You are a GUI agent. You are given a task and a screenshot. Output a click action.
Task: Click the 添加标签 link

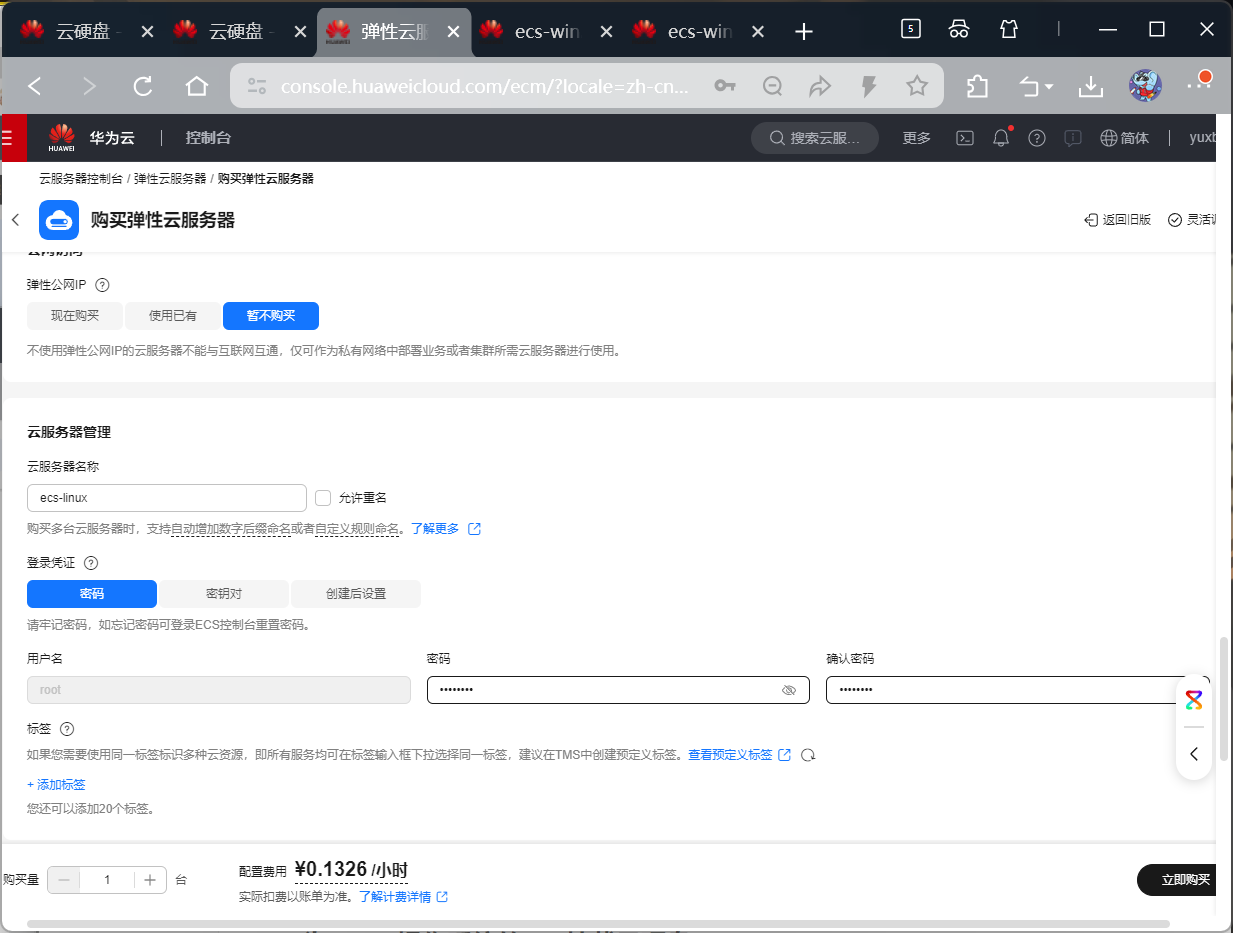[56, 785]
